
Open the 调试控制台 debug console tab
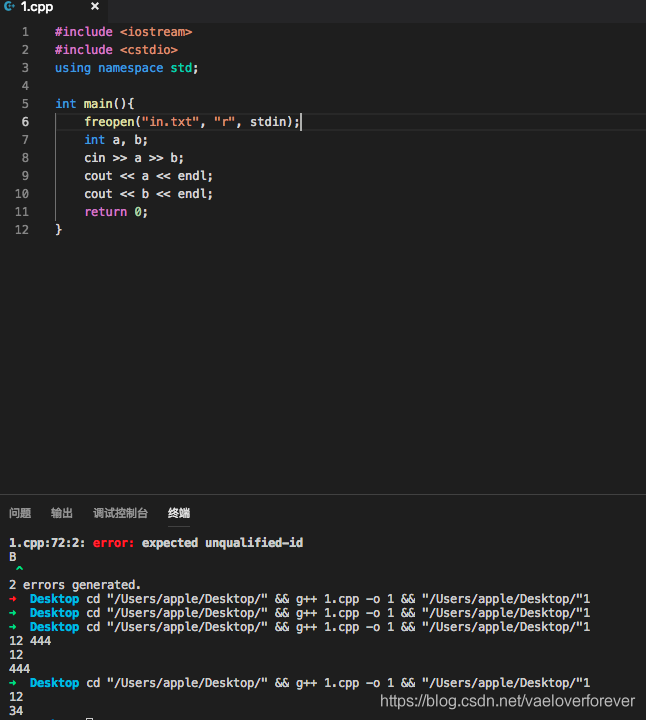(x=120, y=513)
